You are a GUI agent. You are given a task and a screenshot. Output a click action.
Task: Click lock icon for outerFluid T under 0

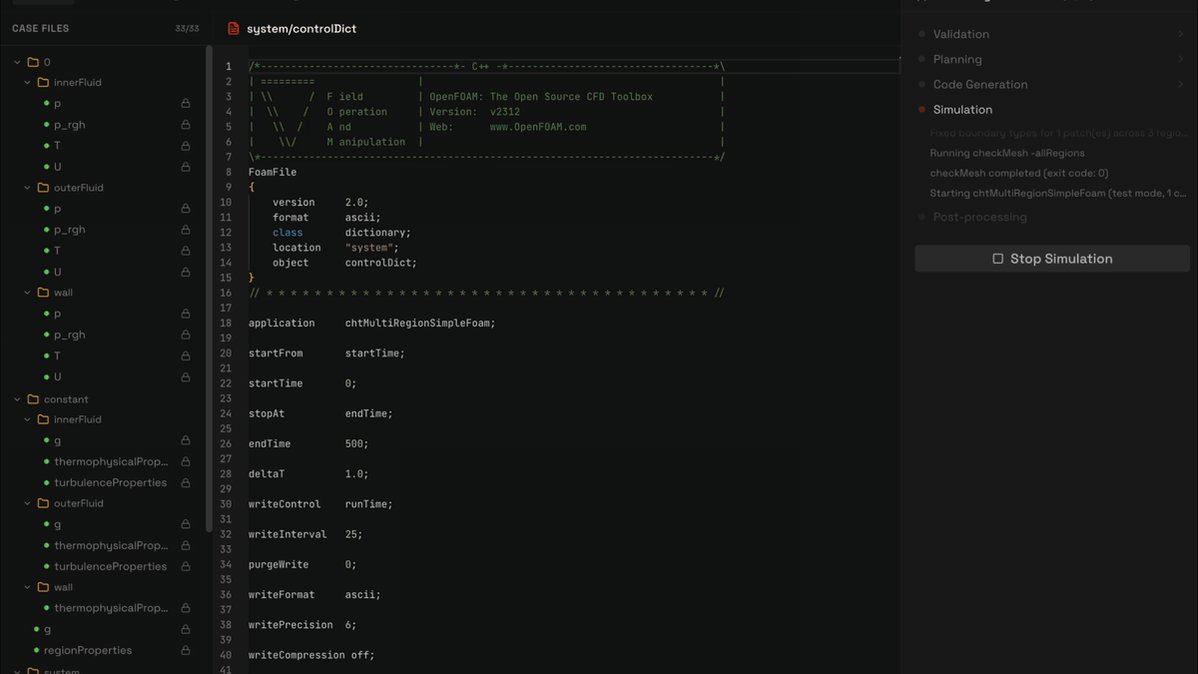[x=186, y=251]
